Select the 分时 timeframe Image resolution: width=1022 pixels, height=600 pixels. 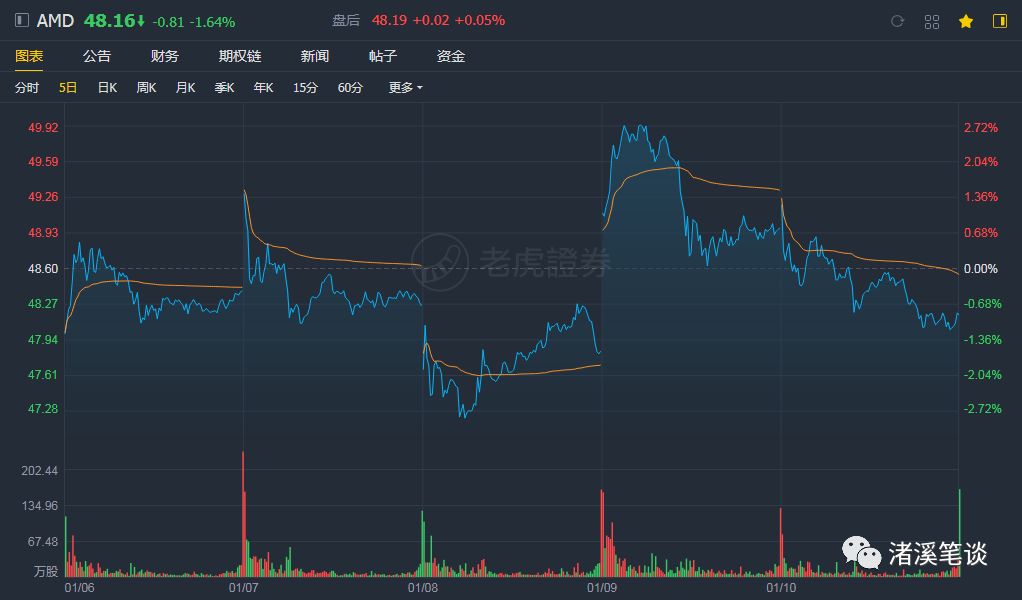point(27,88)
